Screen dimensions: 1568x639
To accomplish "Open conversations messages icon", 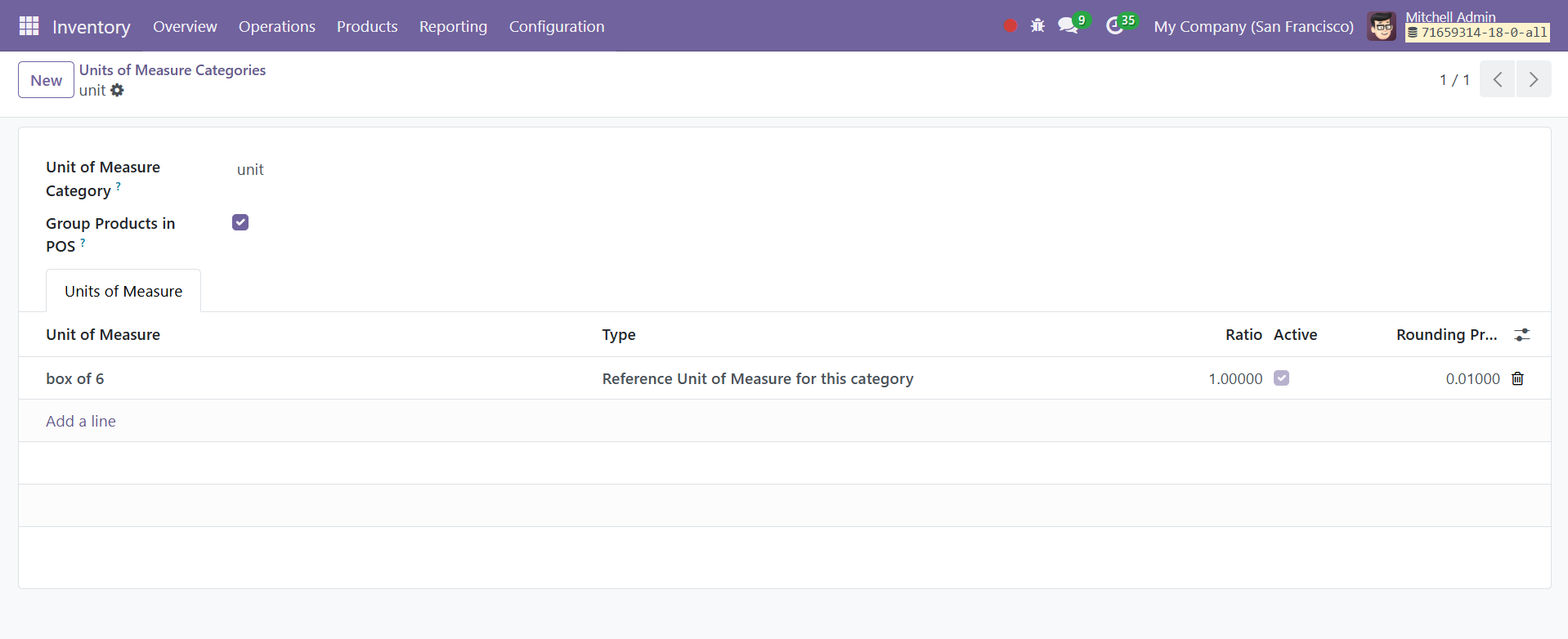I will (x=1068, y=26).
